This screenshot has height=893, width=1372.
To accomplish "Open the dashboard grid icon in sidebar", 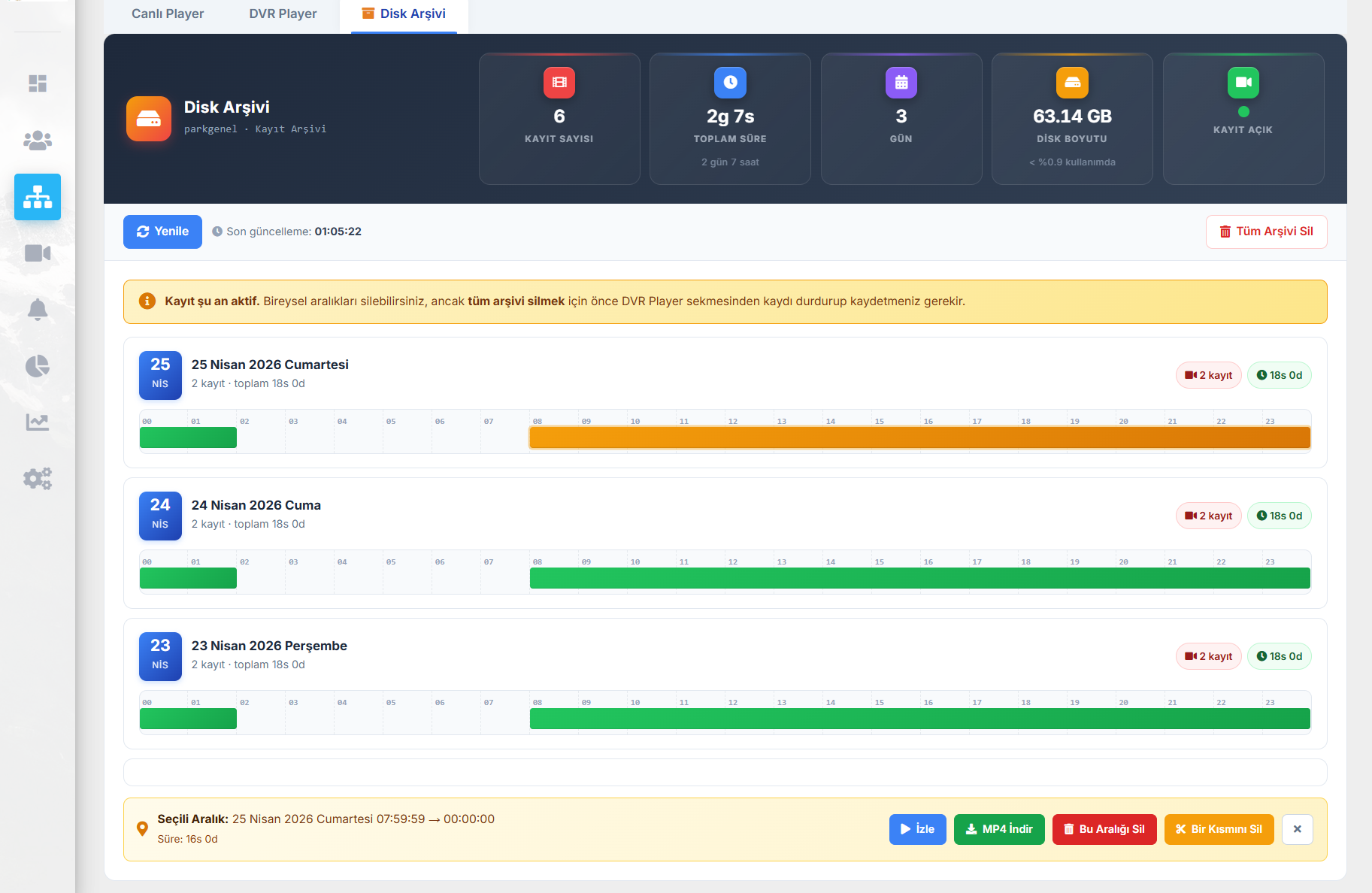I will point(38,83).
